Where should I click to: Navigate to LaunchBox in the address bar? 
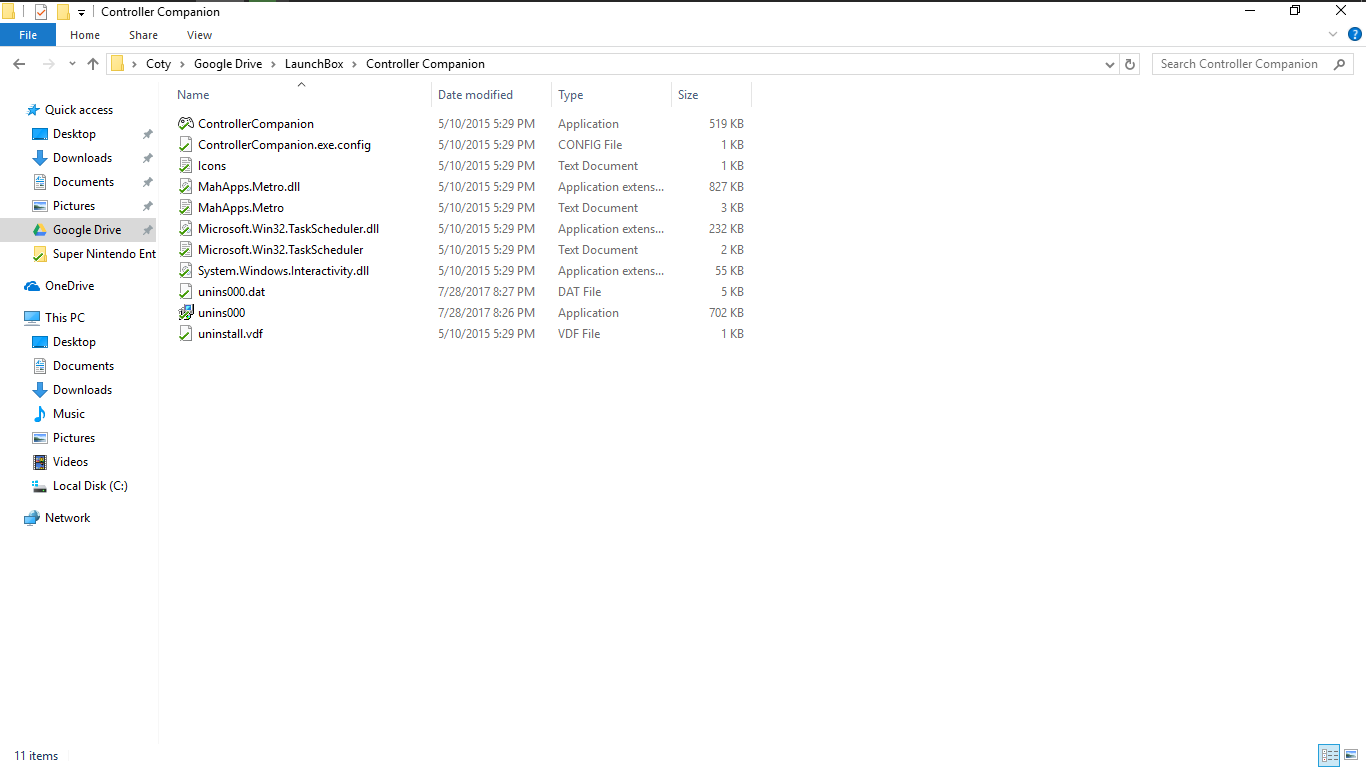pyautogui.click(x=314, y=64)
